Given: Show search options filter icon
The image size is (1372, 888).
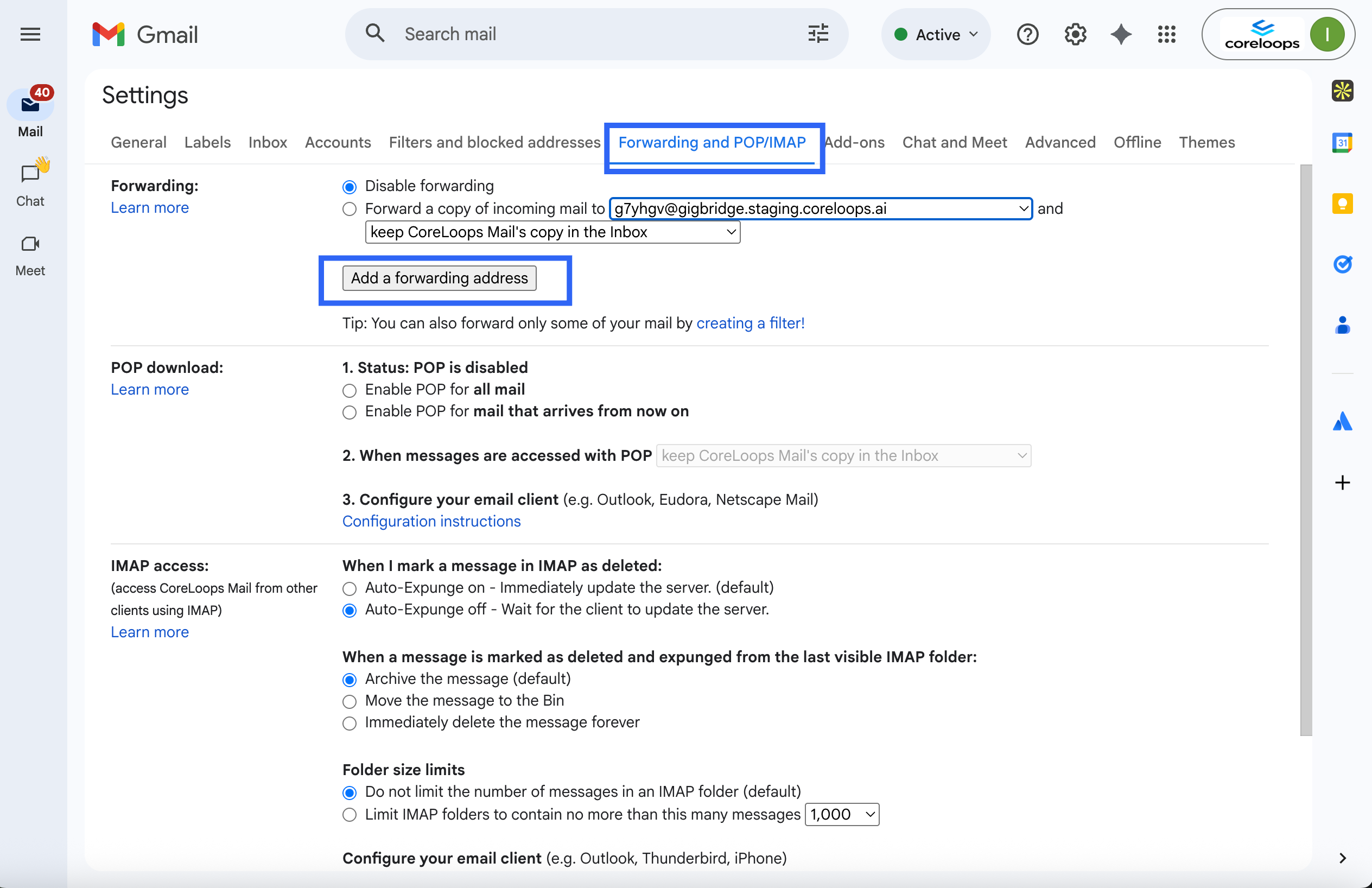Looking at the screenshot, I should [818, 34].
